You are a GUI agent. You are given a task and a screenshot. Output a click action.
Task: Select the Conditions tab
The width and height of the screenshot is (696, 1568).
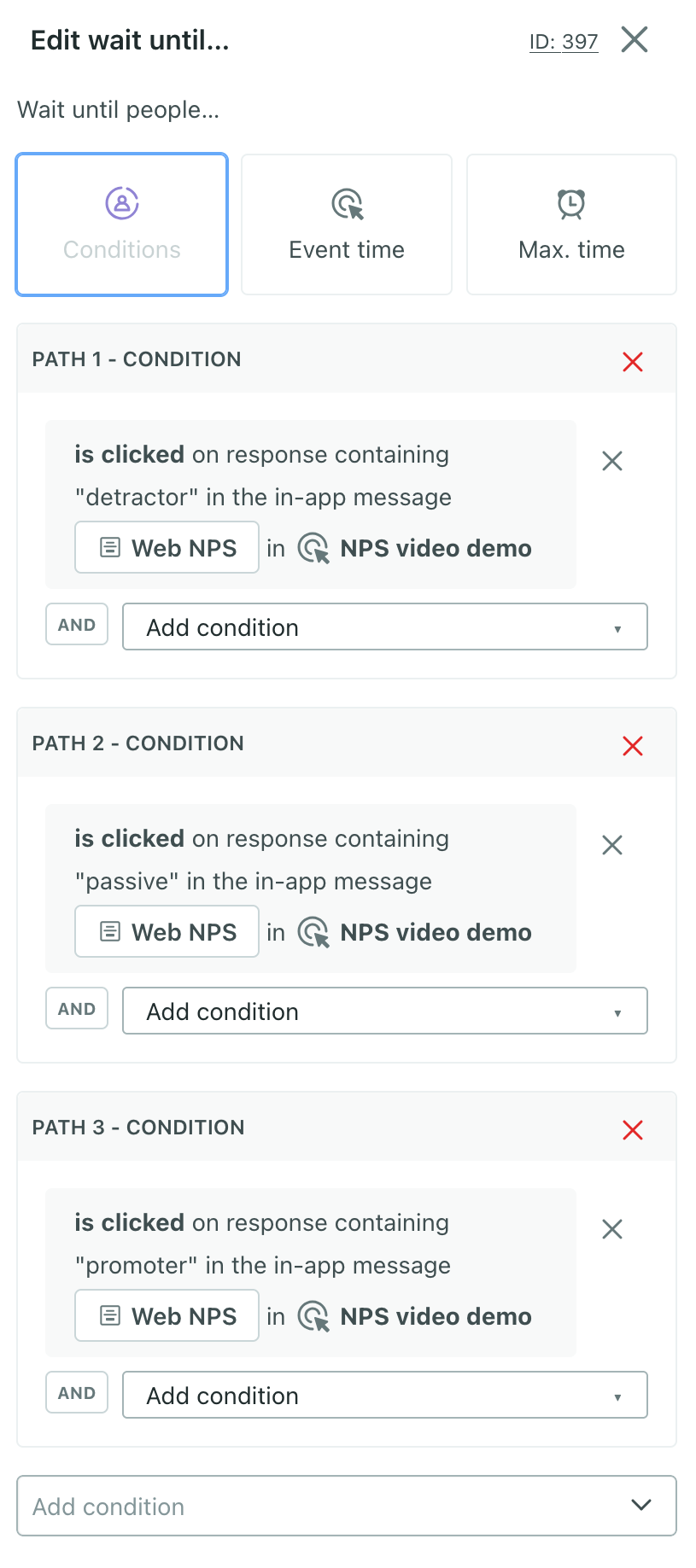coord(122,224)
